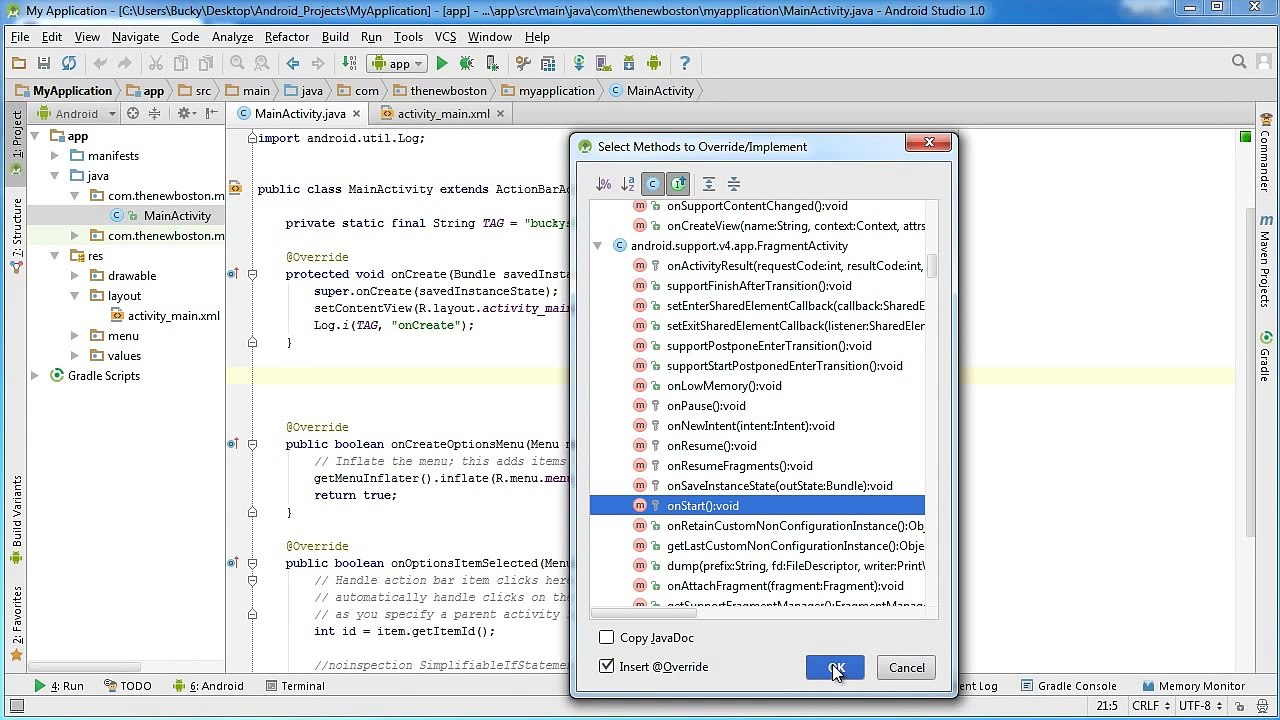This screenshot has width=1280, height=720.
Task: Click the AVD Manager icon
Action: 604,63
